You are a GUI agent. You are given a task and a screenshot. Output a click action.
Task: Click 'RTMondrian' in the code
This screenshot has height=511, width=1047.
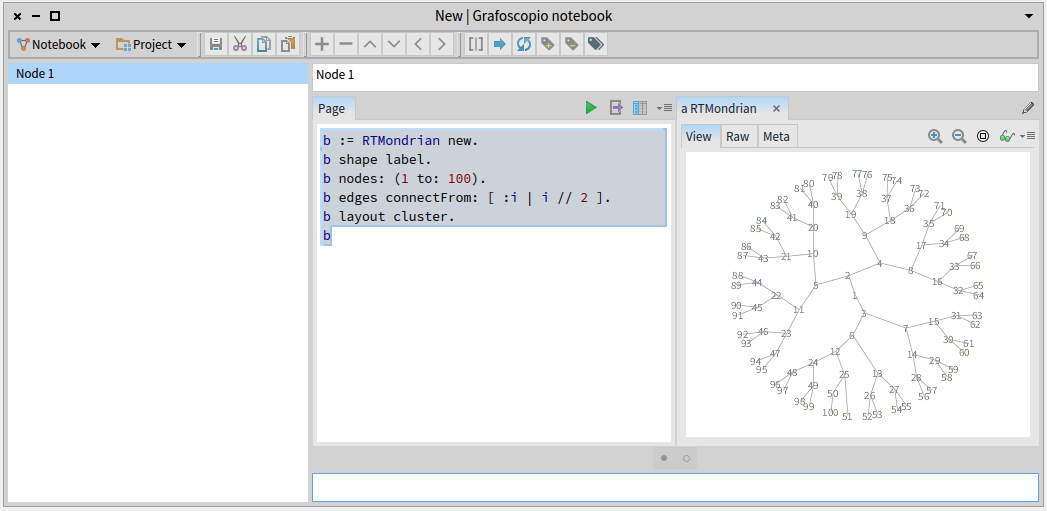401,141
